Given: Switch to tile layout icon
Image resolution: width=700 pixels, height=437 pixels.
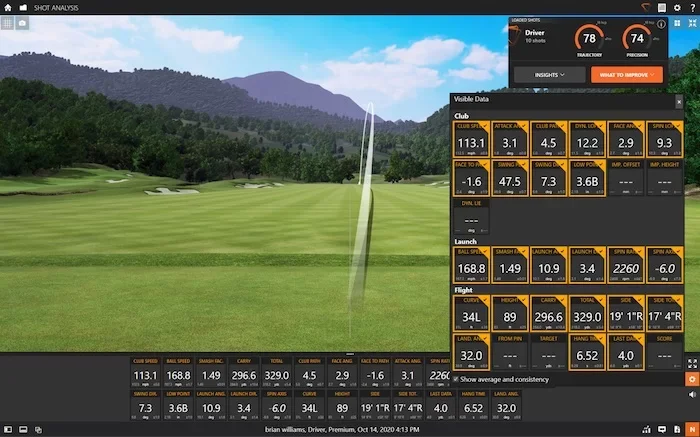Looking at the screenshot, I should [x=677, y=23].
